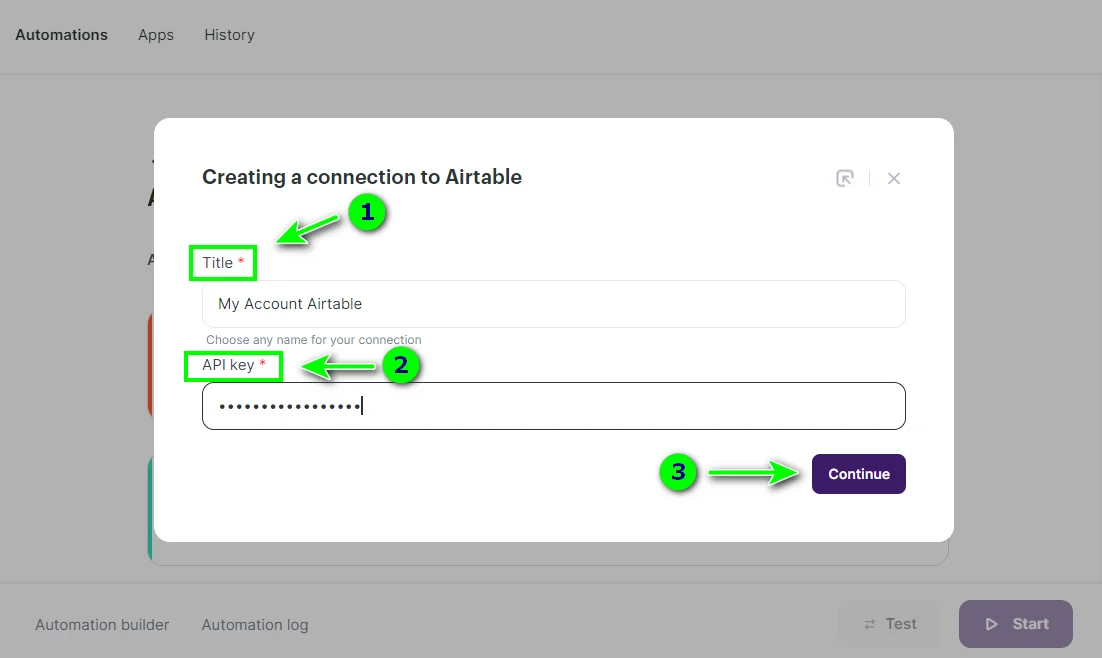
Task: Click the API key field label
Action: coord(229,365)
